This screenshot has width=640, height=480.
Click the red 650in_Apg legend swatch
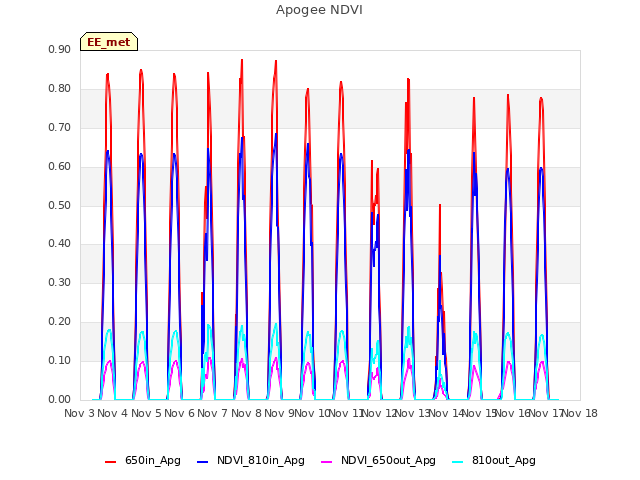click(x=110, y=462)
